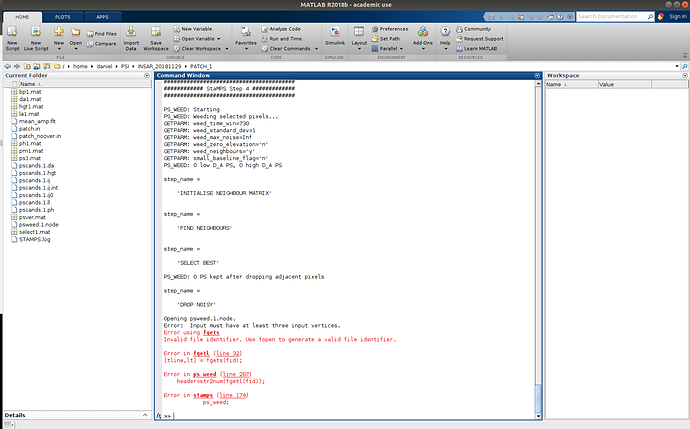Screen dimensions: 690x429
Task: Select 'INSAR_20181129' in the address bar
Action: point(159,66)
